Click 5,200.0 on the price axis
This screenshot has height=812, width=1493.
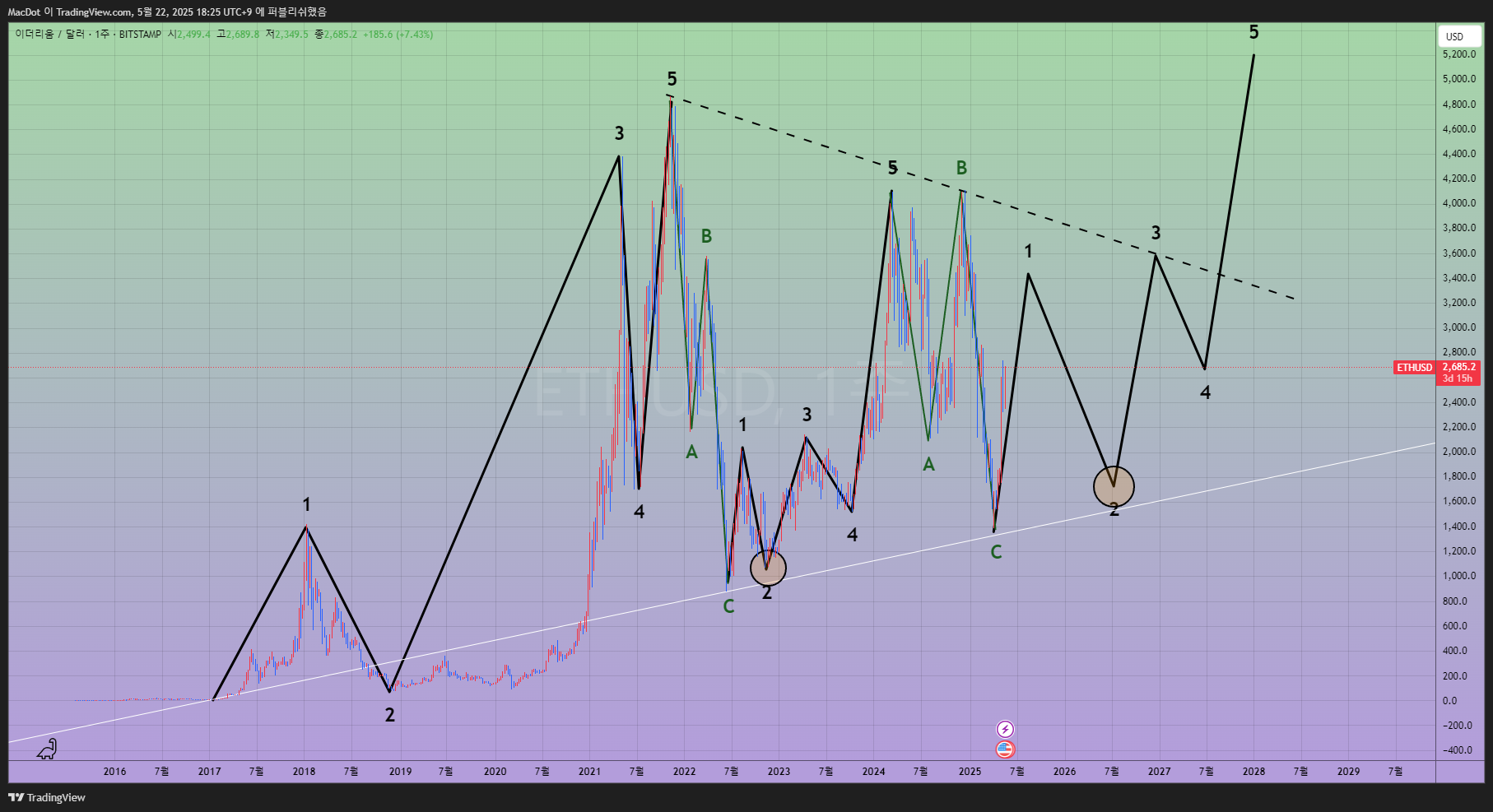pyautogui.click(x=1459, y=54)
